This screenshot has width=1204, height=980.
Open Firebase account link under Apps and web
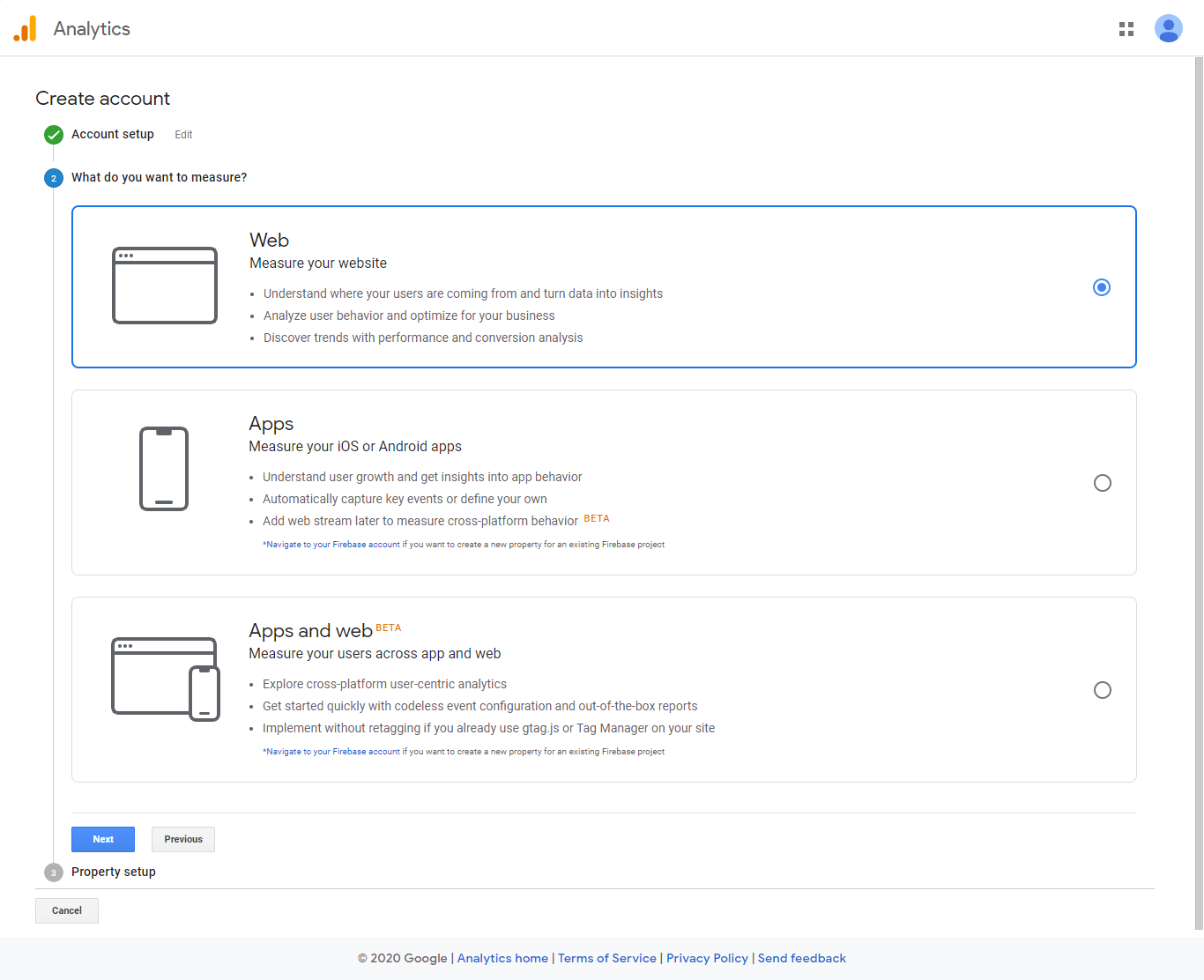pyautogui.click(x=332, y=752)
